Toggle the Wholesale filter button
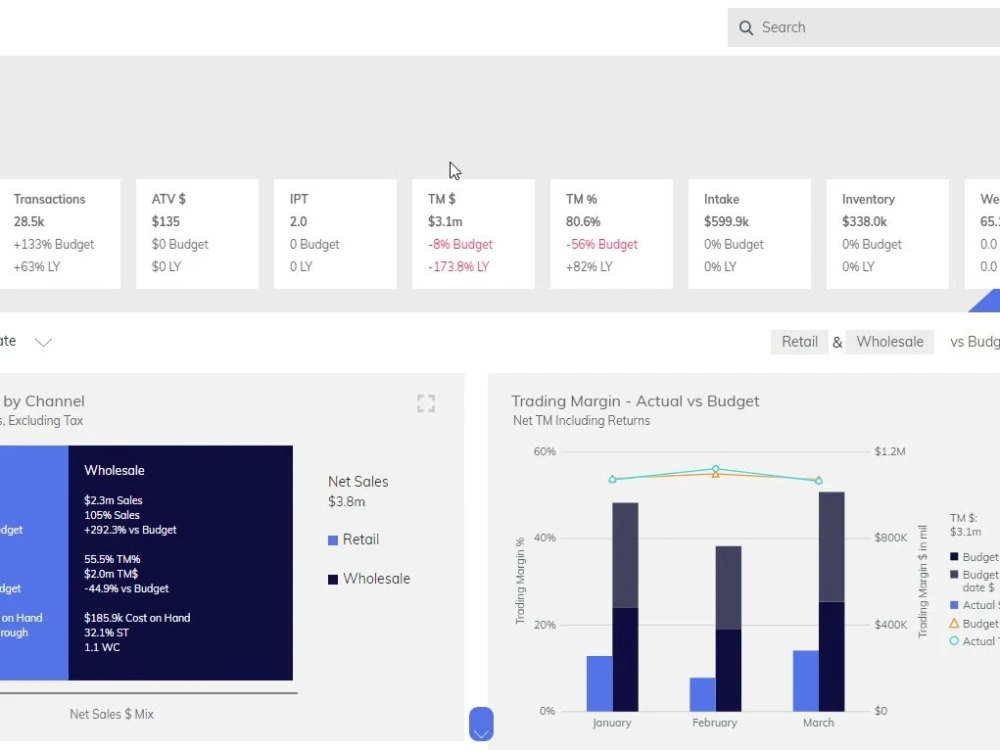Viewport: 1000px width, 750px height. click(890, 342)
